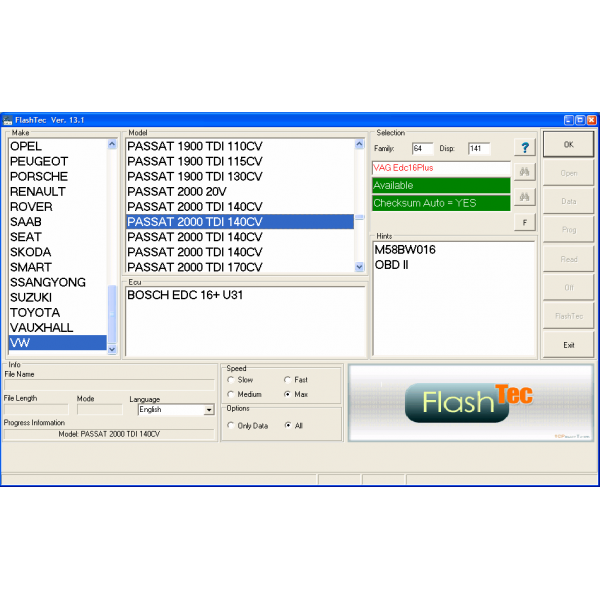Click the Disp input field
600x600 pixels.
(479, 148)
